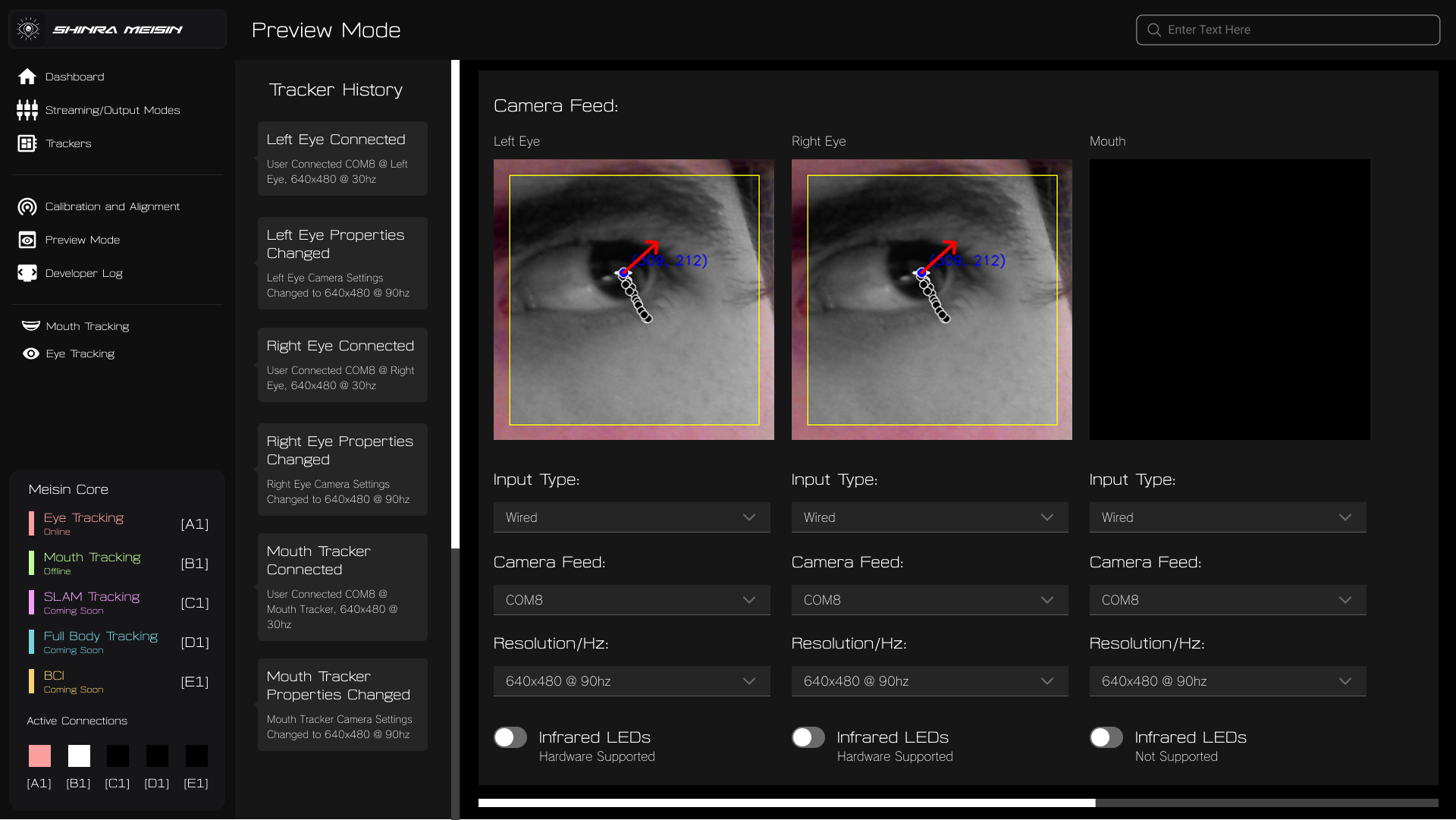
Task: Open the Developer Log
Action: pyautogui.click(x=83, y=273)
